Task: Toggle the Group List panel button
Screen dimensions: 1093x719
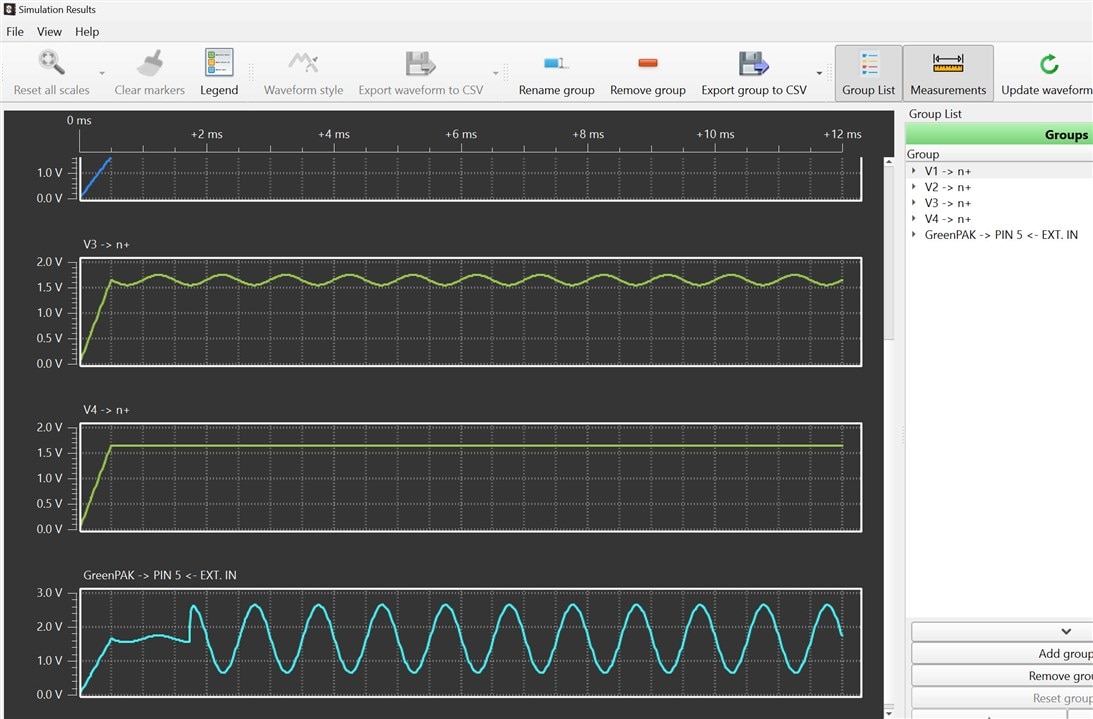Action: point(869,73)
